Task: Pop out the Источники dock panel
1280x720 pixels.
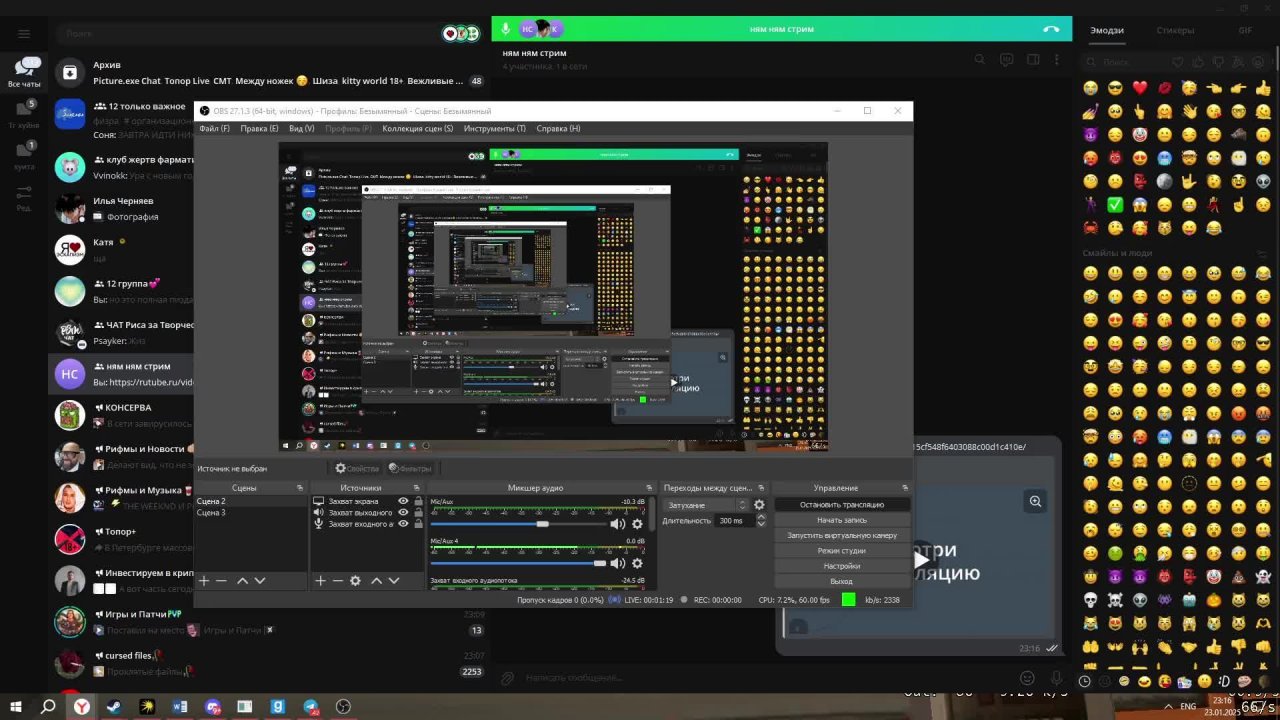Action: point(416,488)
